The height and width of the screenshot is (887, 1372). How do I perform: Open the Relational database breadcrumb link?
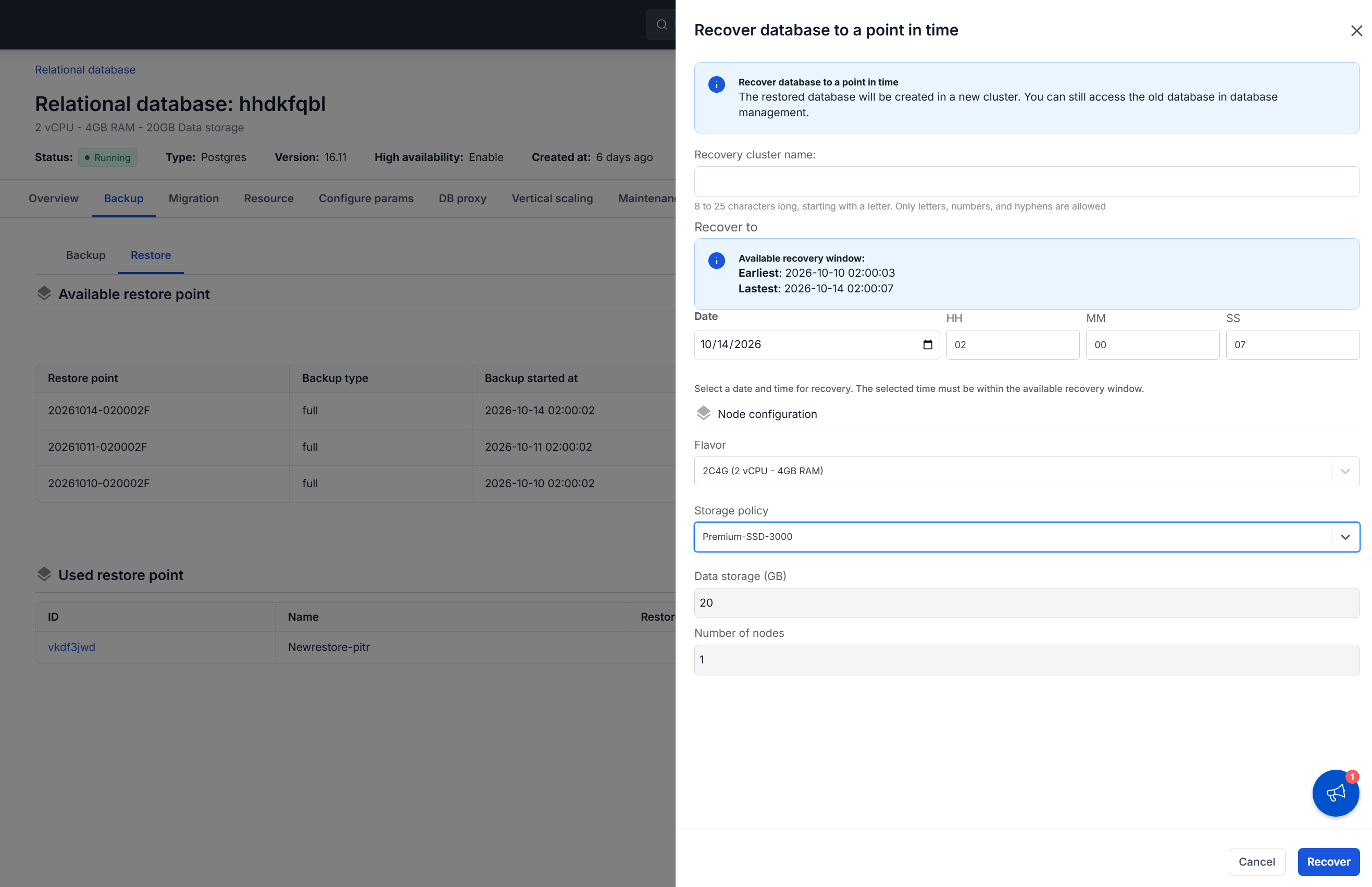(x=85, y=70)
